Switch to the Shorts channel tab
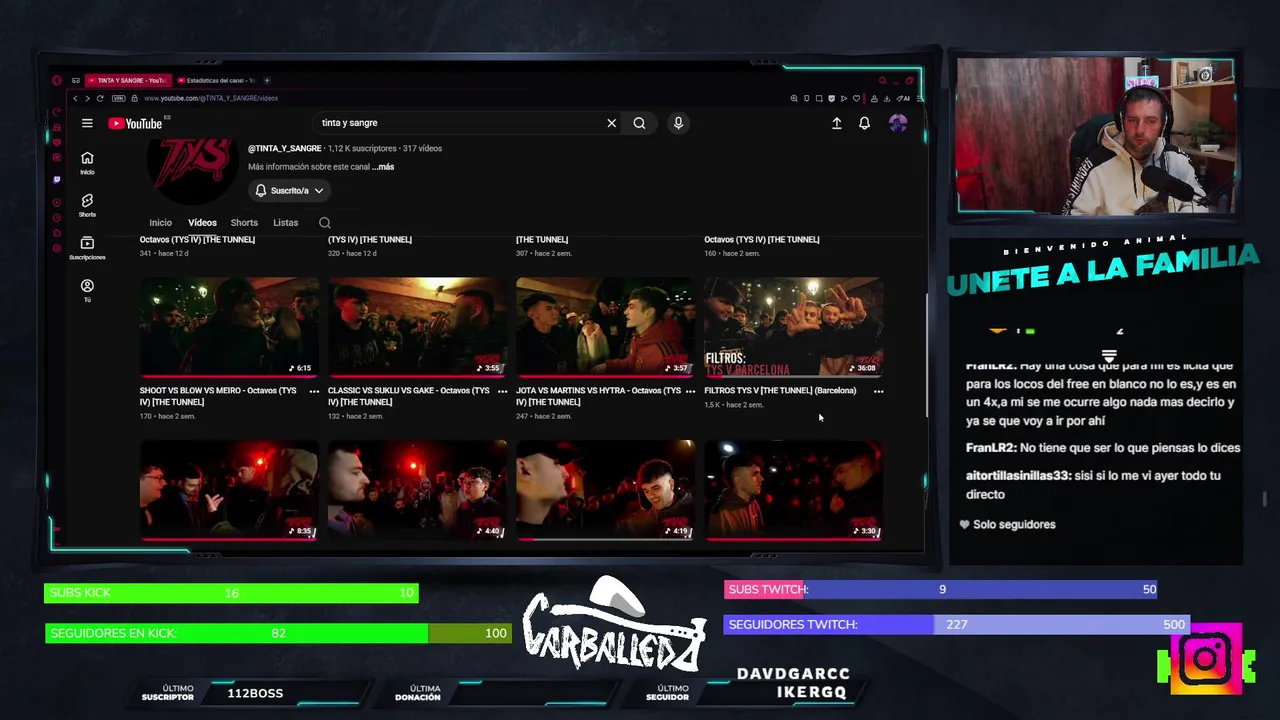Viewport: 1280px width, 720px height. coord(244,223)
